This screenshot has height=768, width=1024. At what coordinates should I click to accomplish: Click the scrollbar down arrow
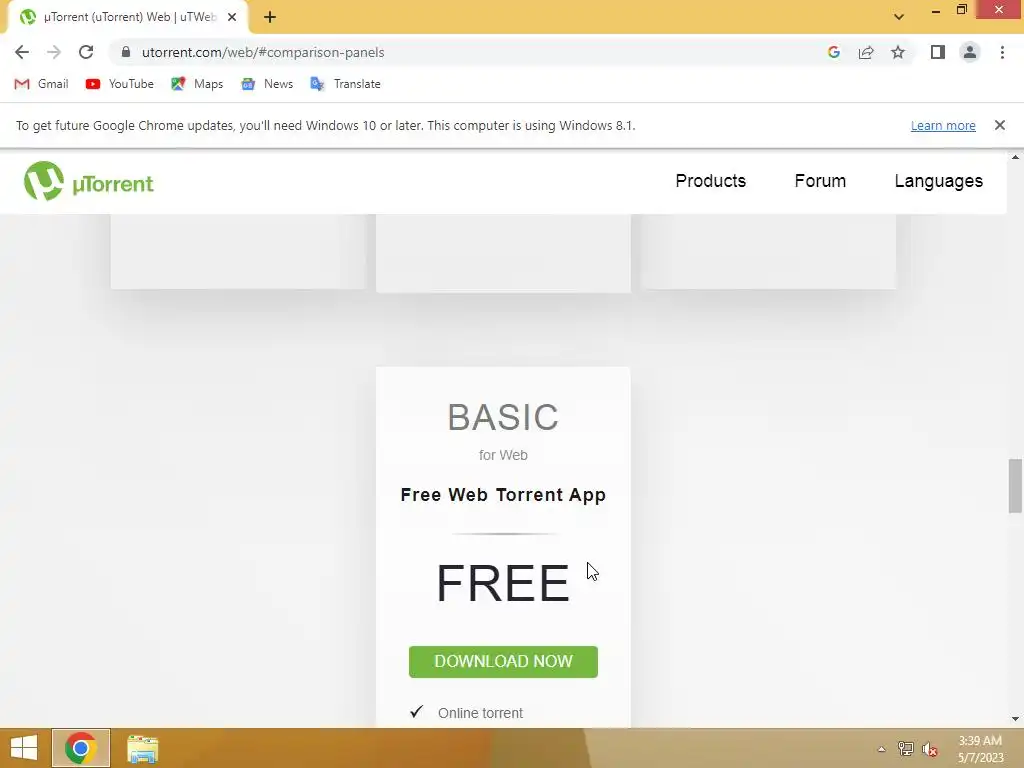[x=1015, y=719]
